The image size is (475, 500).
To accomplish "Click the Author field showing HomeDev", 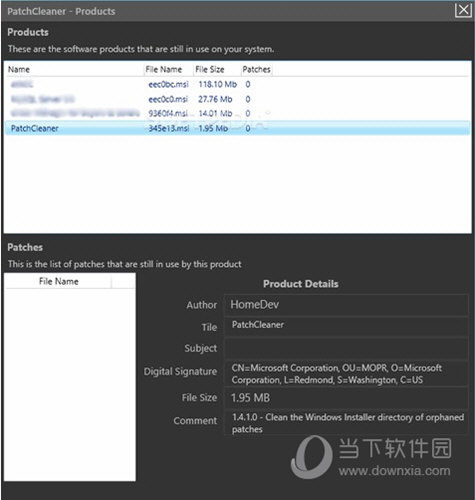I will (346, 305).
